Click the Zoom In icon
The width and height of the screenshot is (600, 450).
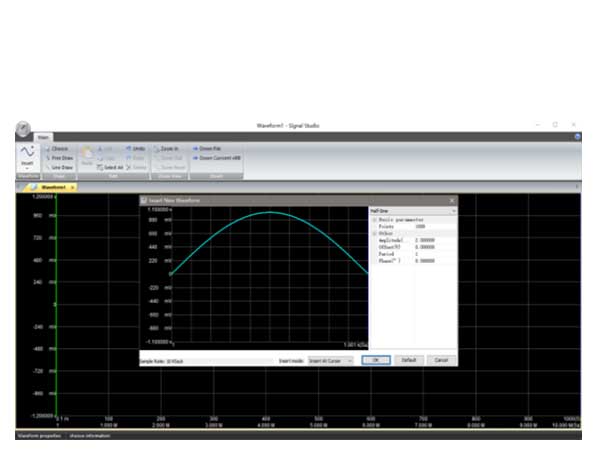[167, 148]
